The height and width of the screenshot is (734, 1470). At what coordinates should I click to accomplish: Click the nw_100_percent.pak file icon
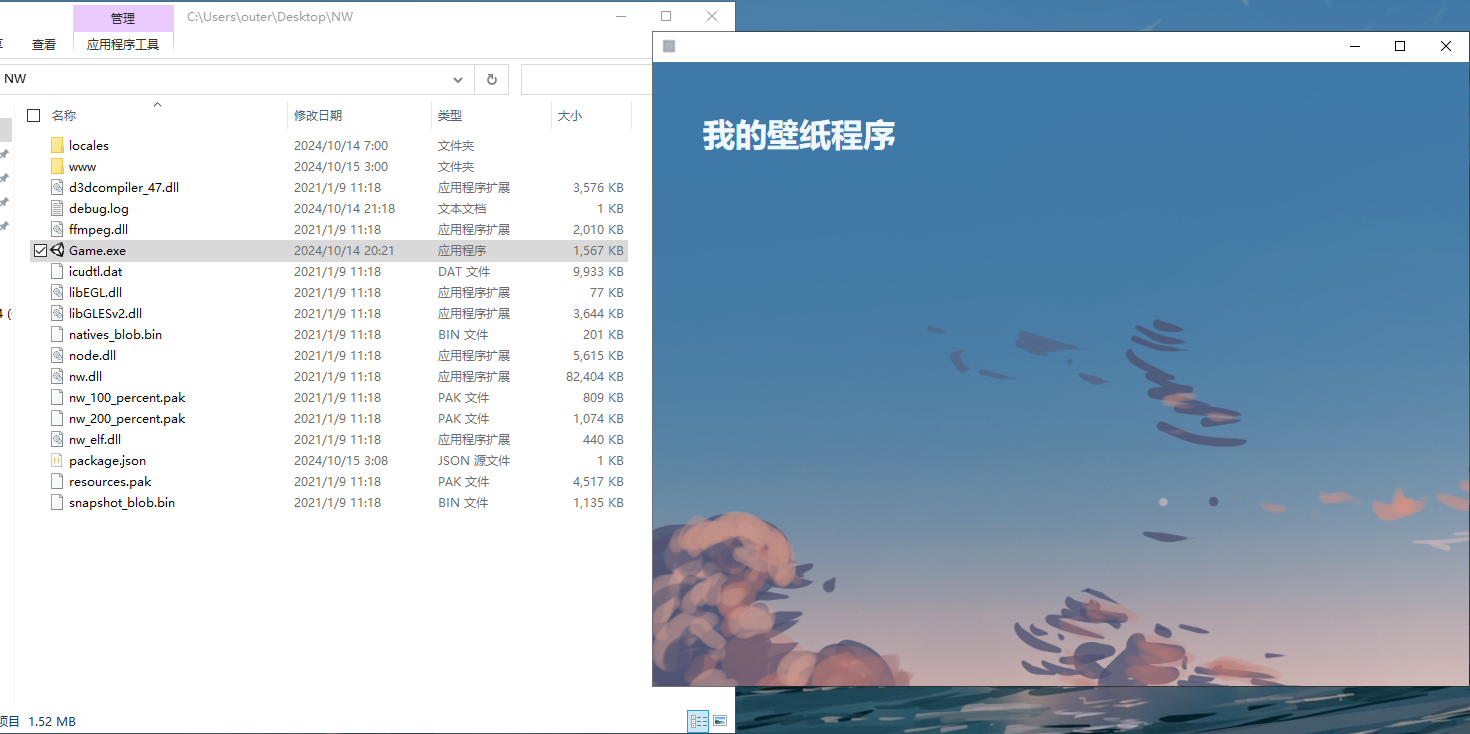point(57,398)
